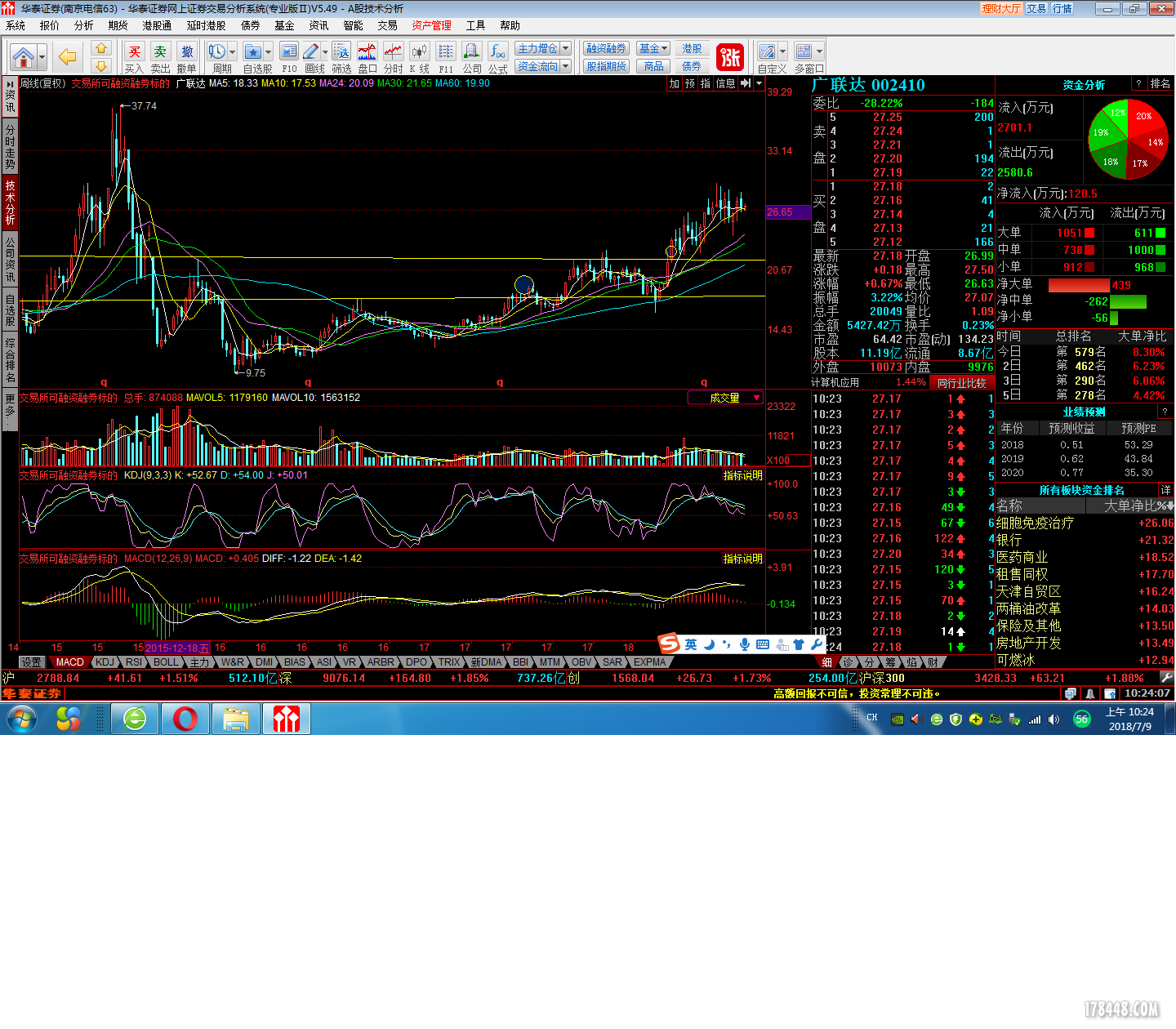1176x1029 pixels.
Task: Click the red 20% slice of the fund pie chart
Action: [1145, 118]
